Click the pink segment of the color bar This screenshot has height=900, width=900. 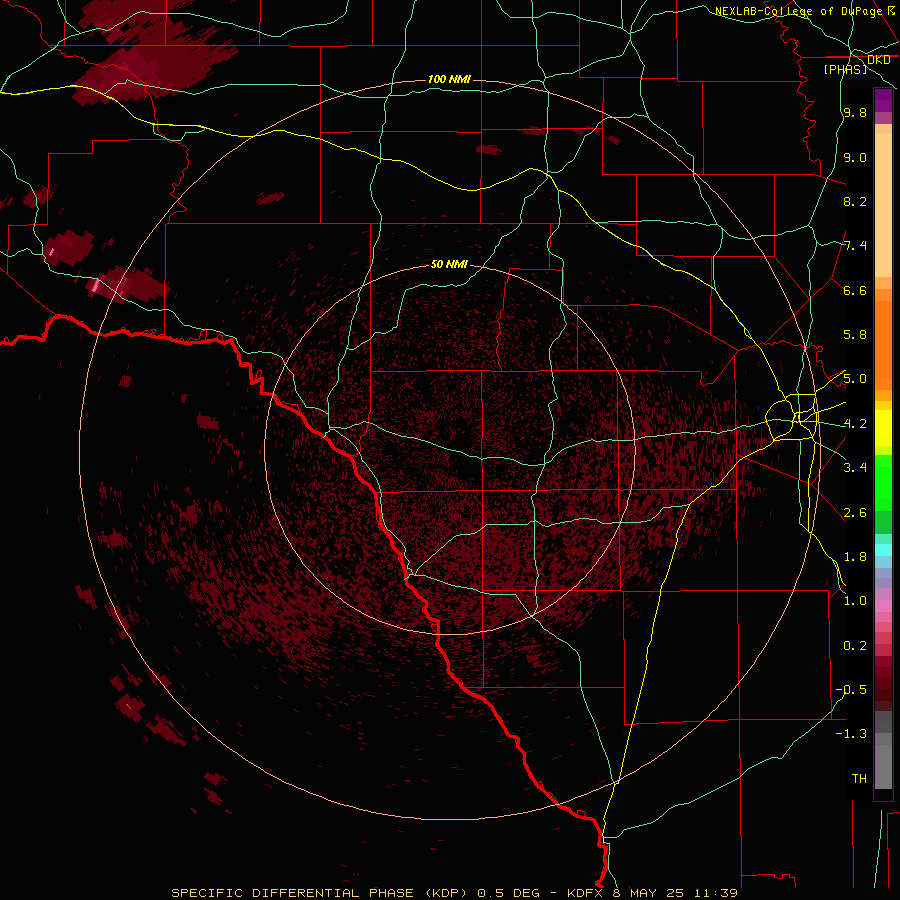(883, 606)
